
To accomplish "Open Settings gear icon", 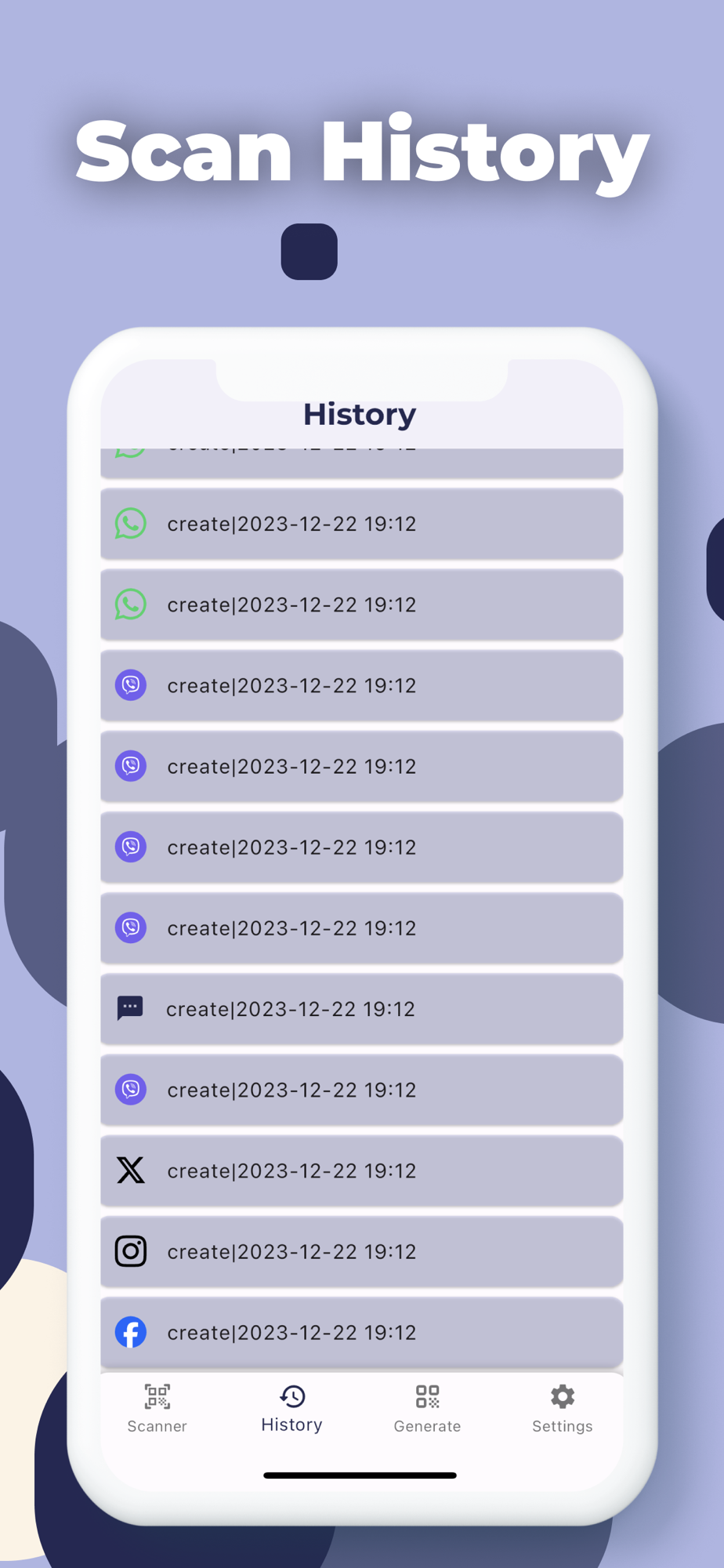I will pyautogui.click(x=563, y=1396).
